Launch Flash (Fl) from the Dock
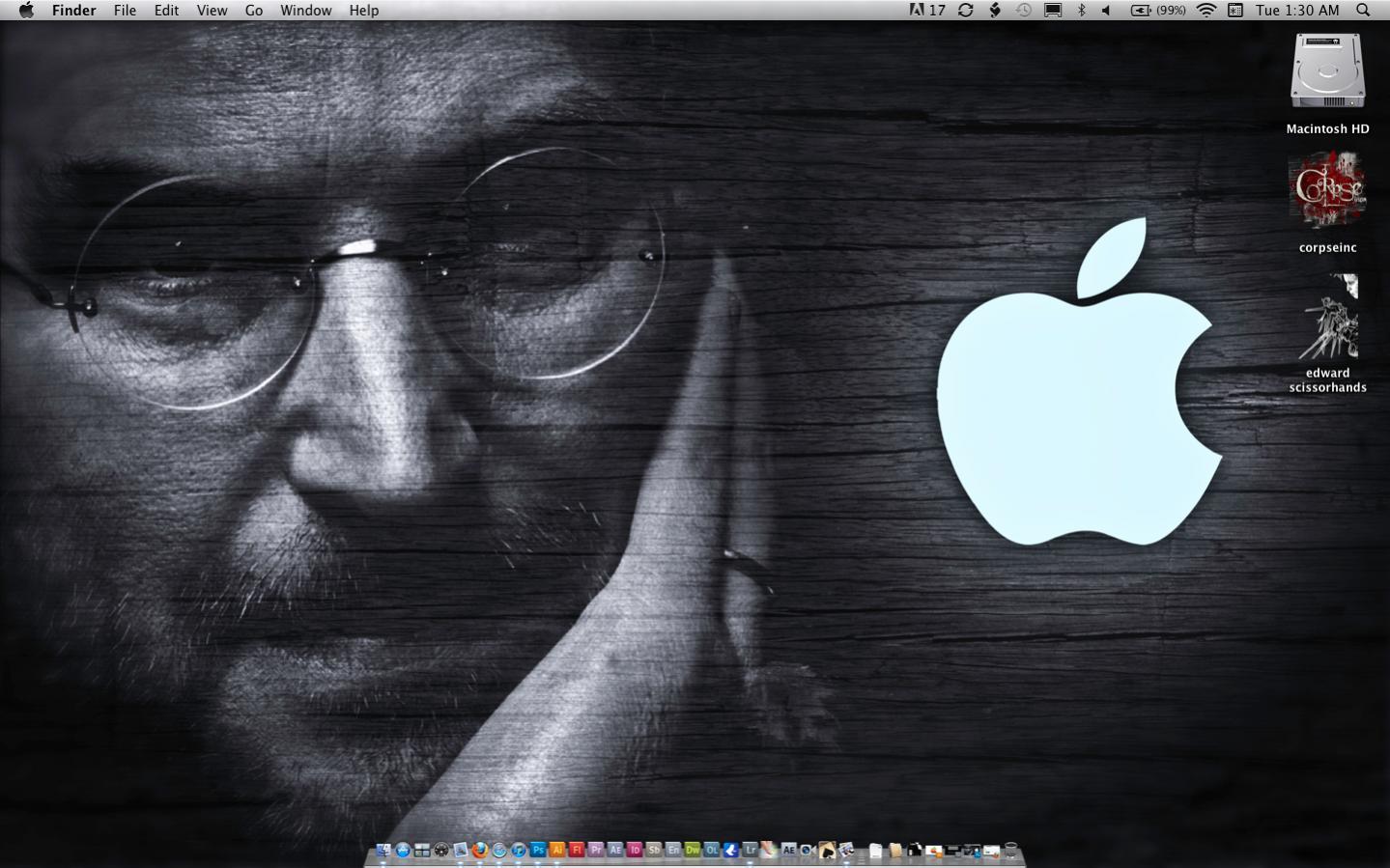 tap(577, 850)
